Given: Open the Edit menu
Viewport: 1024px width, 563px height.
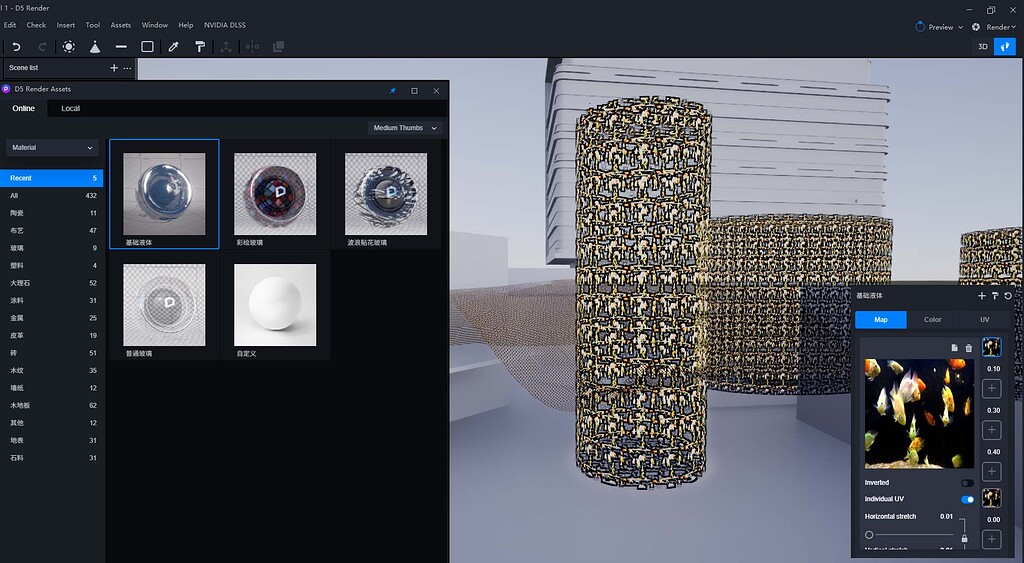Looking at the screenshot, I should coord(10,25).
